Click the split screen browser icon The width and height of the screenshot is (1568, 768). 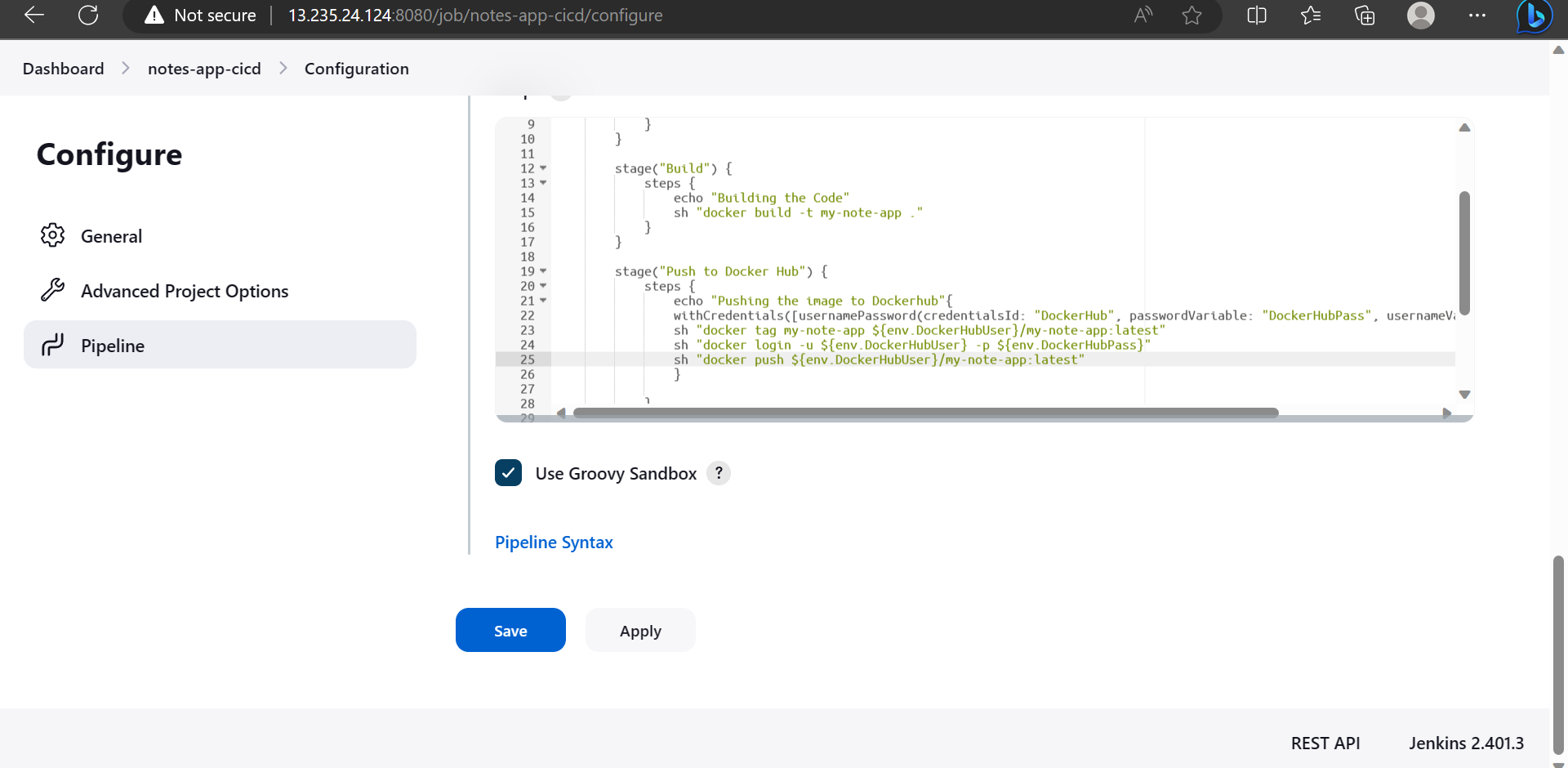(1257, 15)
